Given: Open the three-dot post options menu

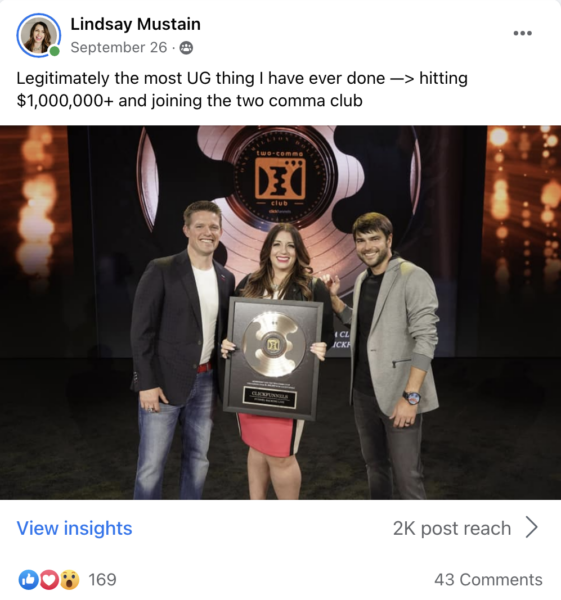Looking at the screenshot, I should tap(522, 33).
